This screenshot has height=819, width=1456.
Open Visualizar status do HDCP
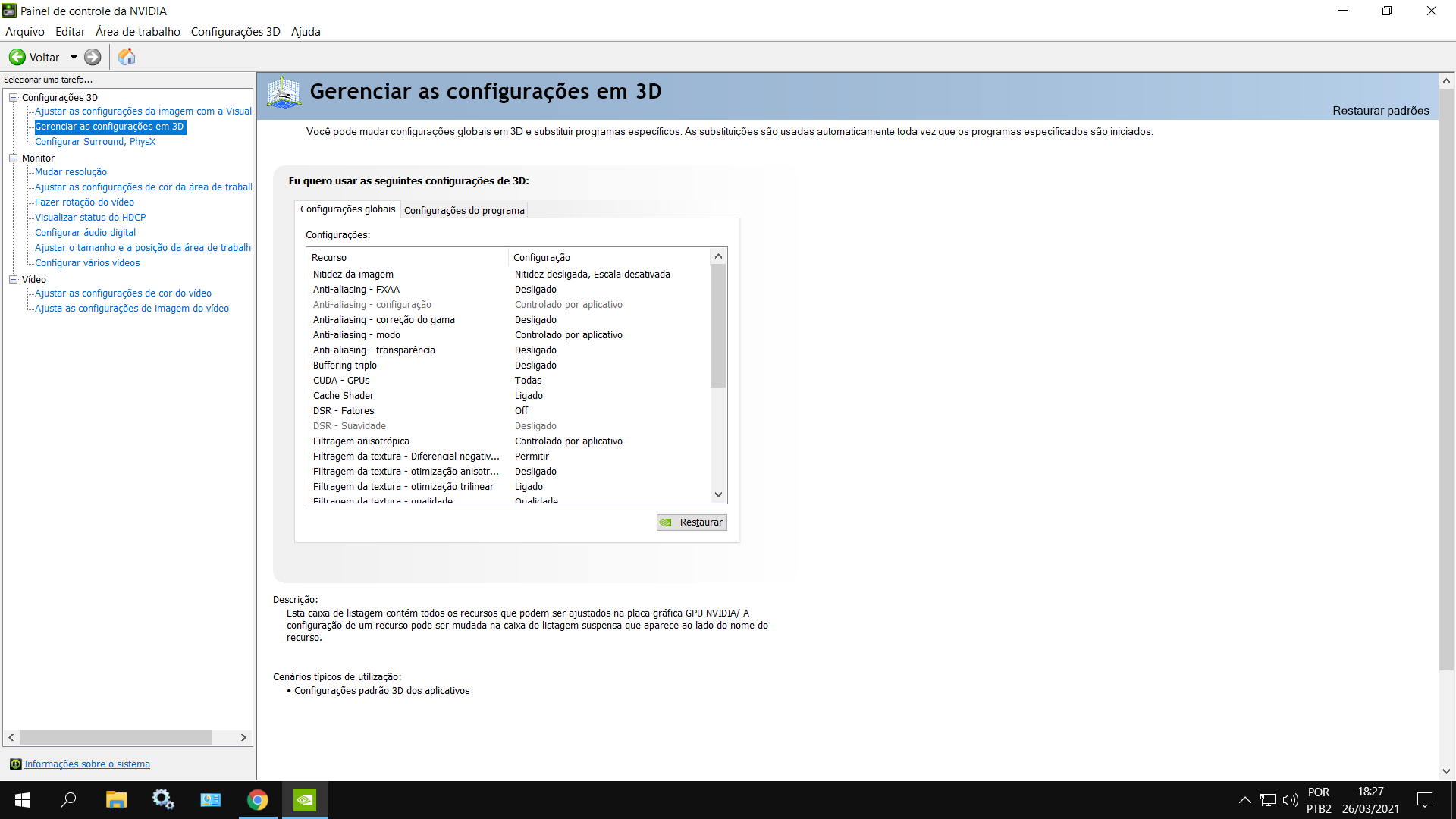click(90, 218)
